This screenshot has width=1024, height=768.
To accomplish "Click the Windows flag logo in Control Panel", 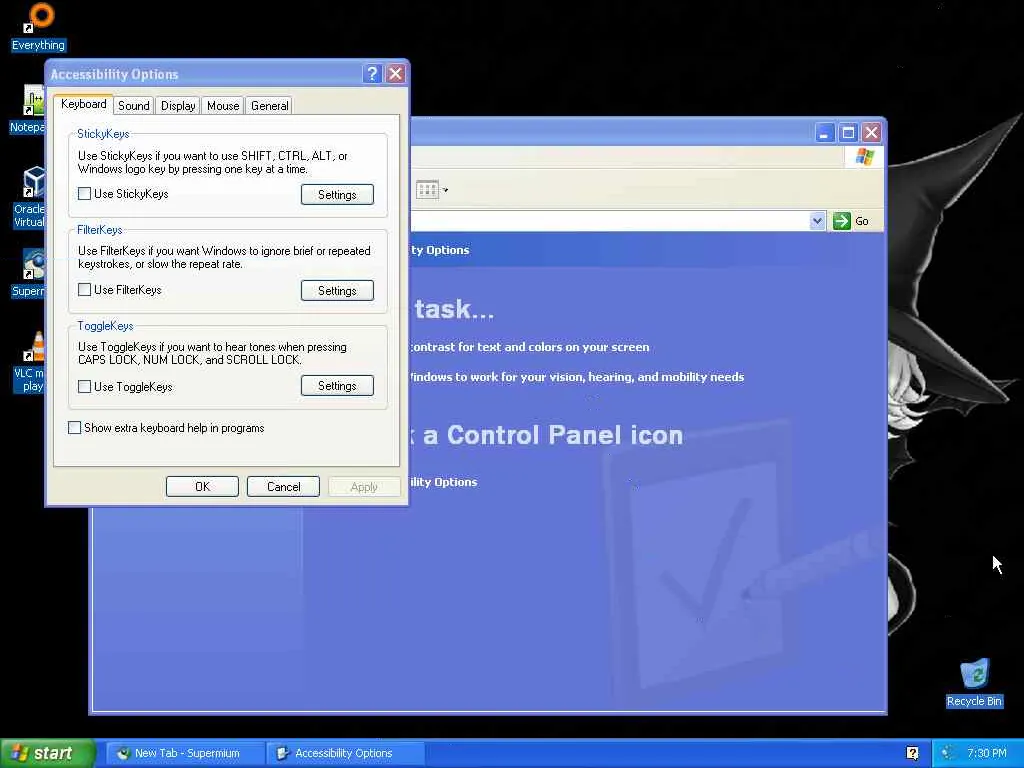I will (865, 157).
